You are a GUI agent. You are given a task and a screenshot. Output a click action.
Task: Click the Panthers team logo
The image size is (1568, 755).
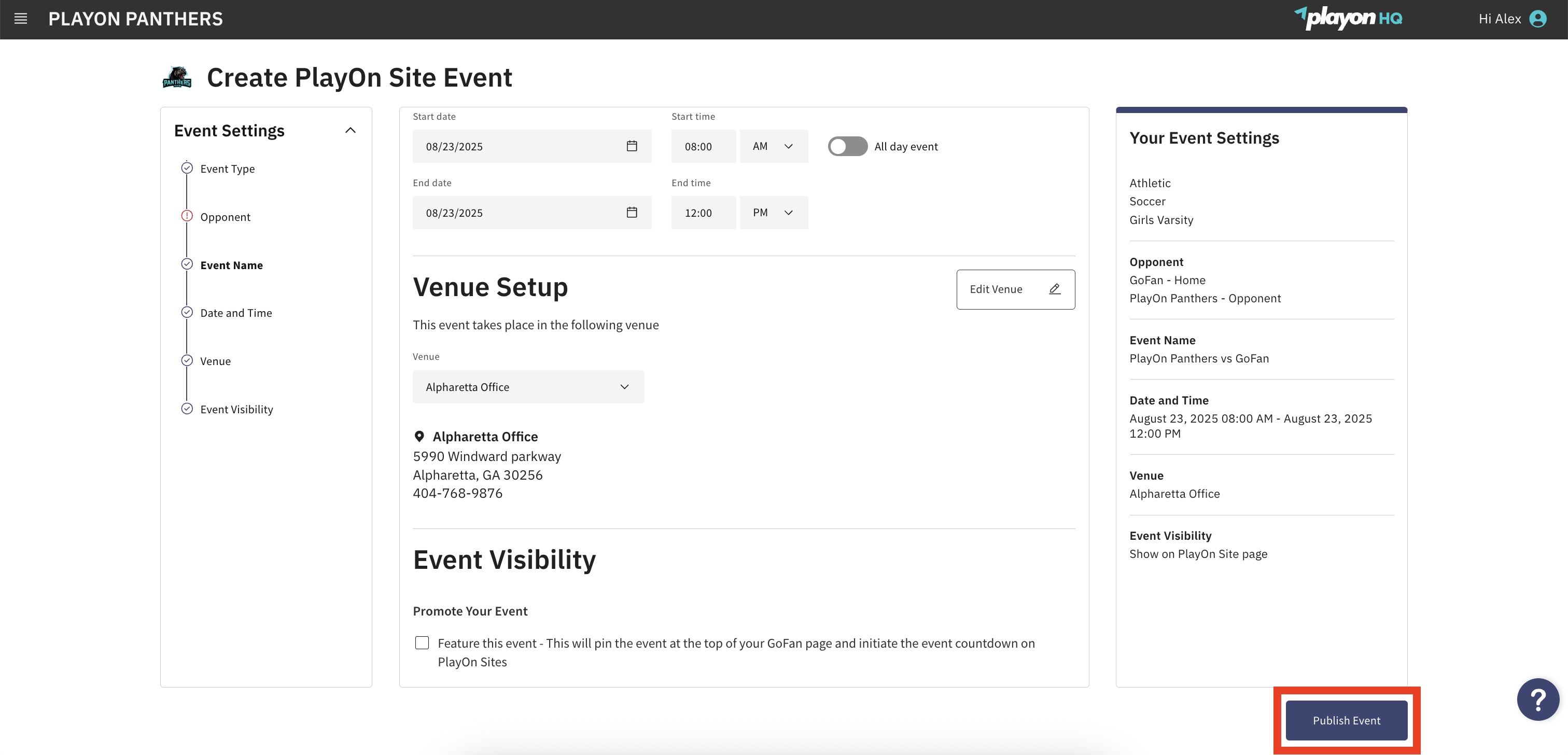pyautogui.click(x=177, y=77)
